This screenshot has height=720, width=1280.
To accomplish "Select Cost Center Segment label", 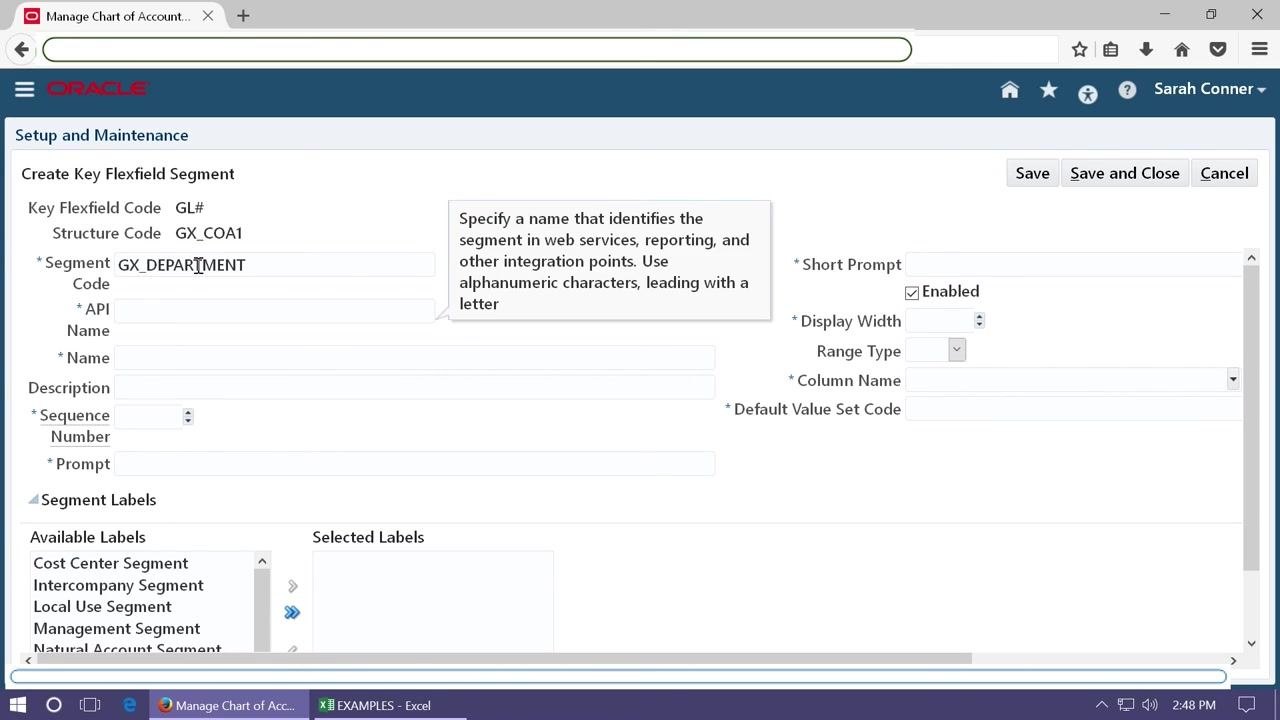I will 111,563.
